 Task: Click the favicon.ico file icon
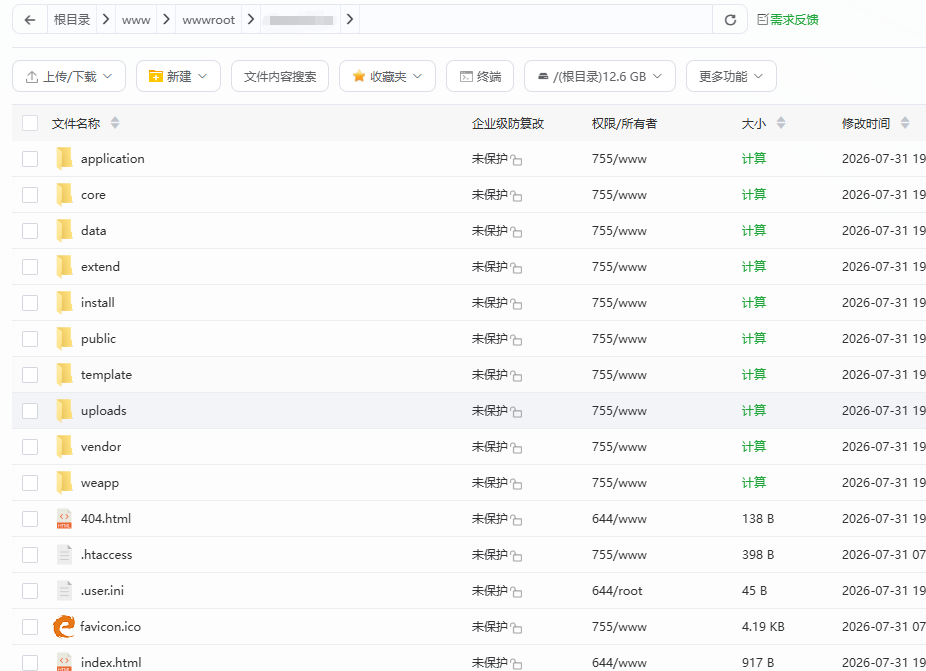pyautogui.click(x=64, y=627)
